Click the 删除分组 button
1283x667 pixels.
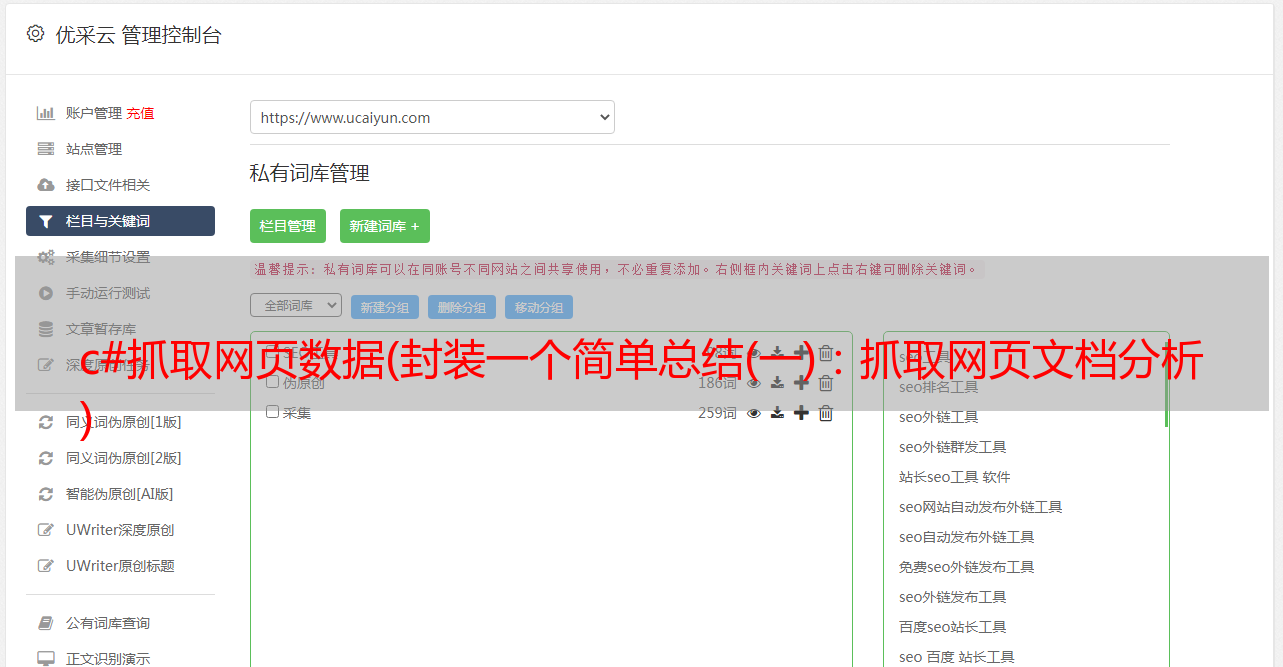[x=462, y=307]
